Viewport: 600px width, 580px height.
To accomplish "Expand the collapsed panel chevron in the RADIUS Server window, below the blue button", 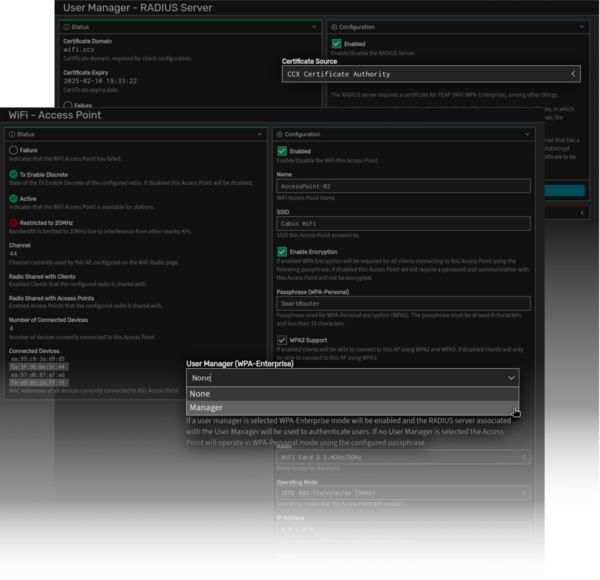I will pos(582,213).
